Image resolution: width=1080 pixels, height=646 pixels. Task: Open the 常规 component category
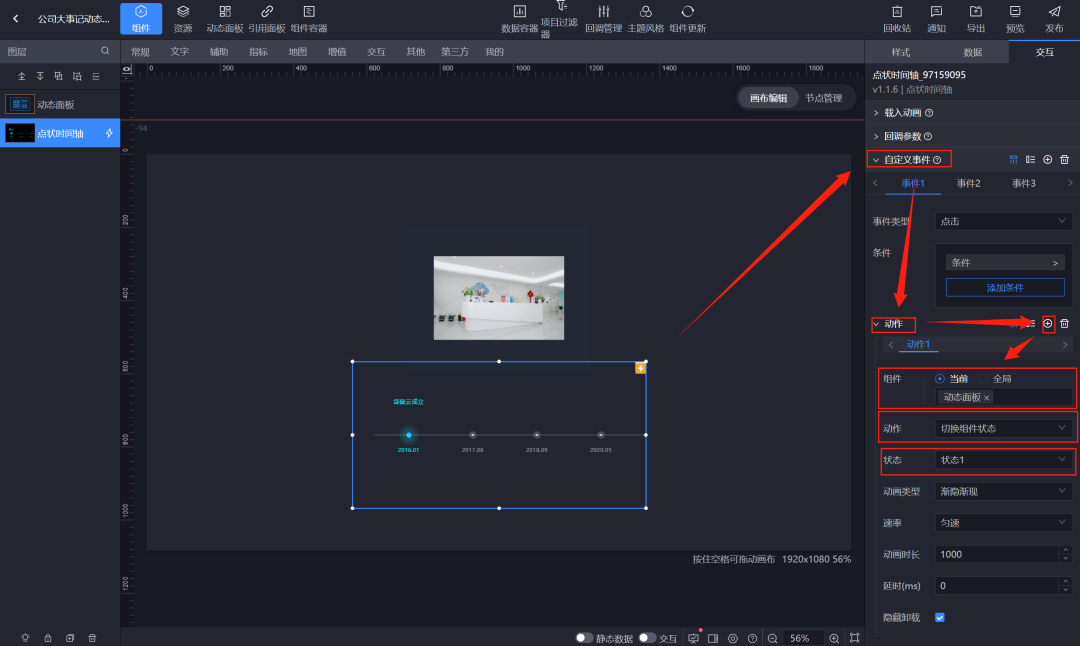140,52
